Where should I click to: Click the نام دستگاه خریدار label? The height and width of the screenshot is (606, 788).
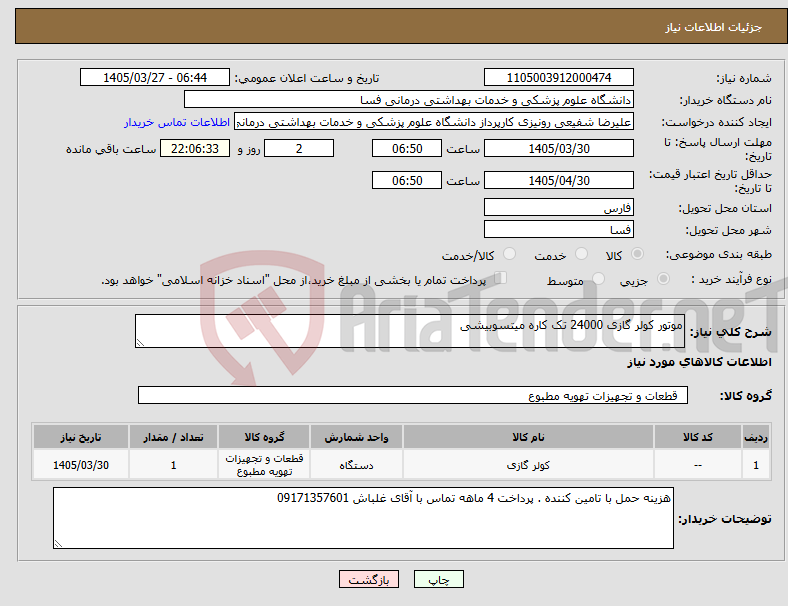coord(726,100)
